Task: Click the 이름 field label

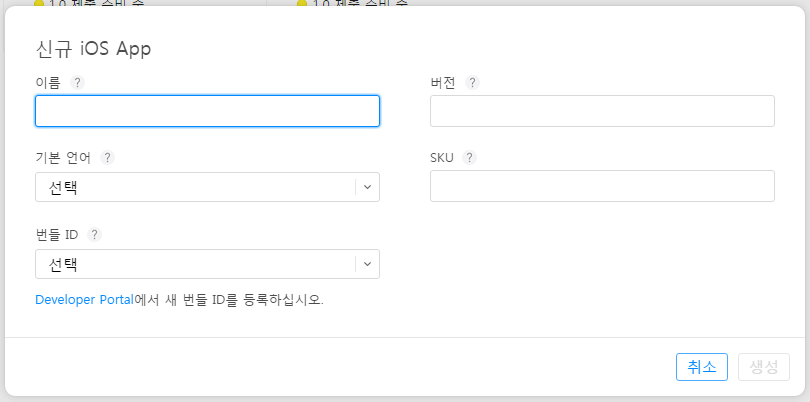Action: [x=48, y=83]
